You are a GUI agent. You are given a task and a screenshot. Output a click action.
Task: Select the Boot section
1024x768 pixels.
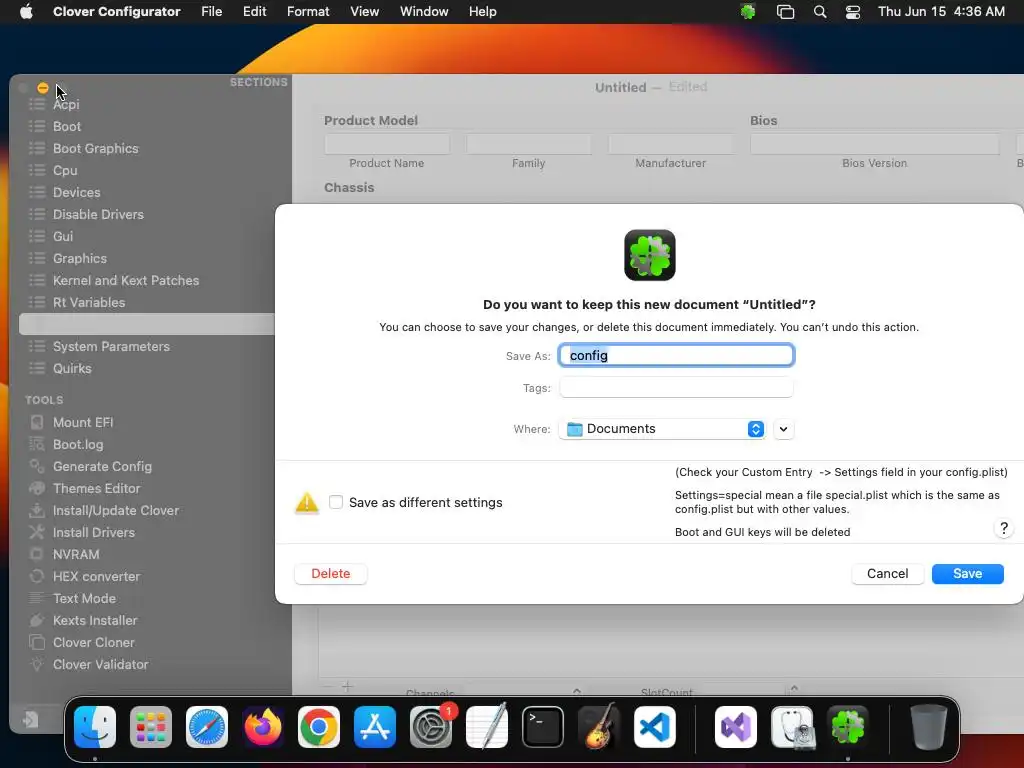[x=67, y=126]
